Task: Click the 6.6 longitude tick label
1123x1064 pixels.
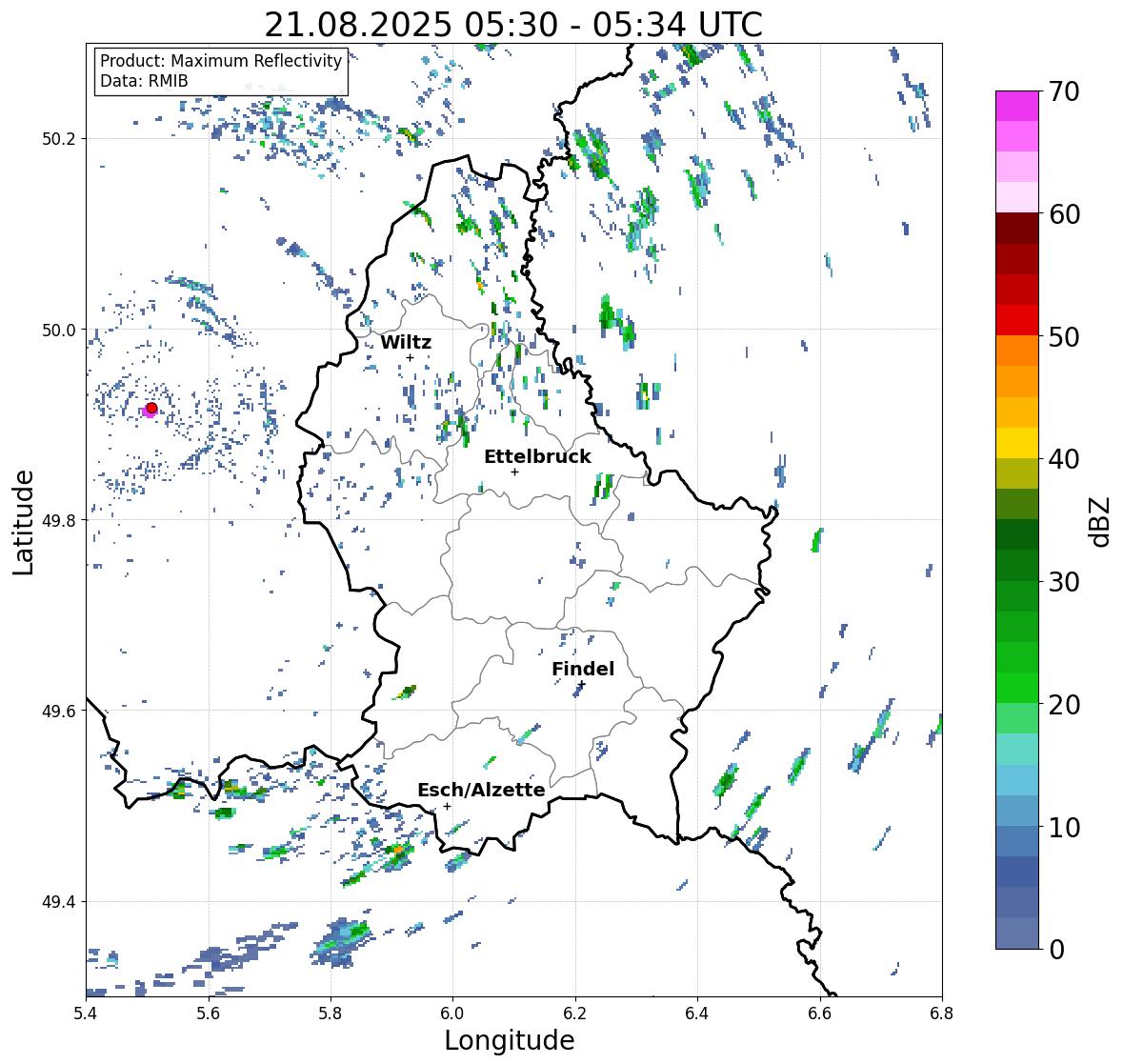Action: pos(820,1014)
